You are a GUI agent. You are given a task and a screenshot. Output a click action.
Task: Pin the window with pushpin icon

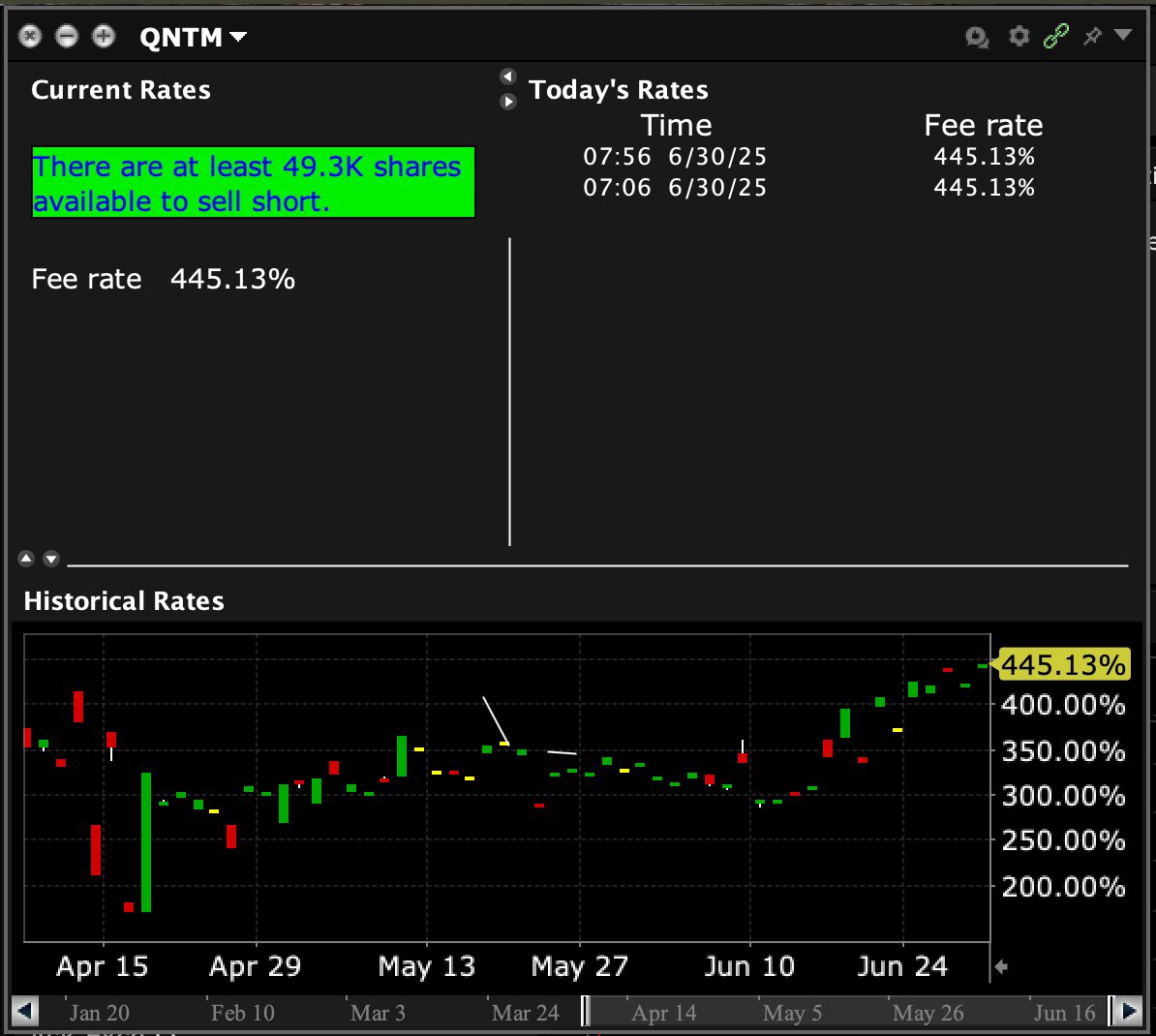[1092, 36]
